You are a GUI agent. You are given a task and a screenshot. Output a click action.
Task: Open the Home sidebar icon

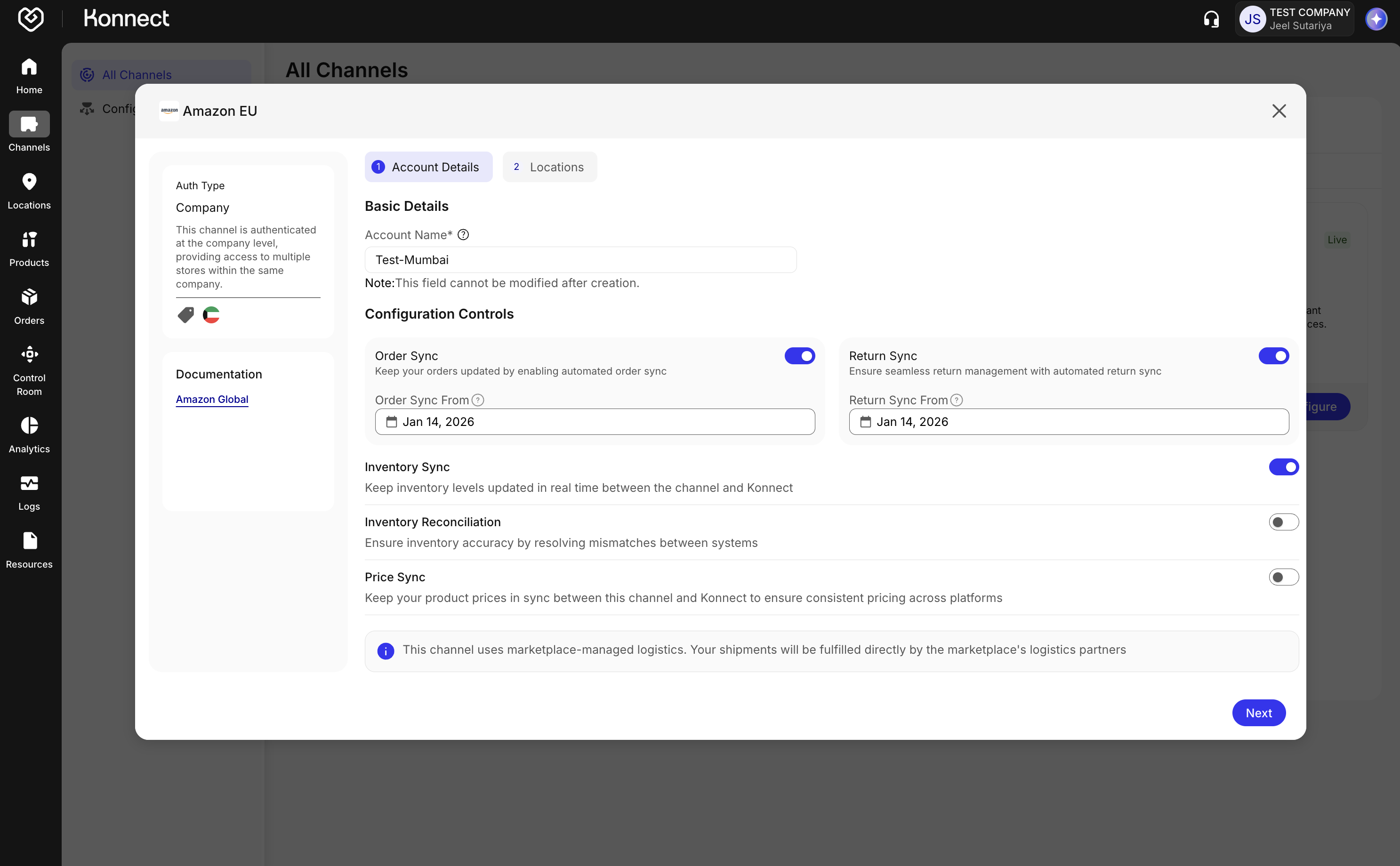pos(29,68)
